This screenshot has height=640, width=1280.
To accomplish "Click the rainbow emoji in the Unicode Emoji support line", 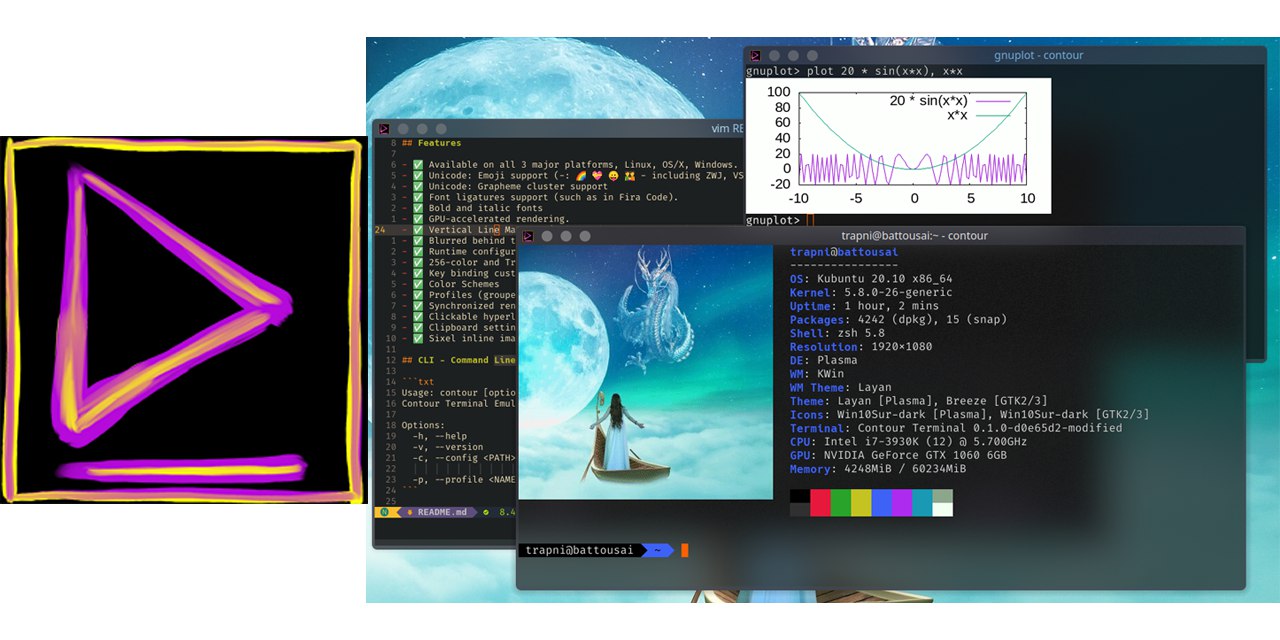I will click(583, 175).
